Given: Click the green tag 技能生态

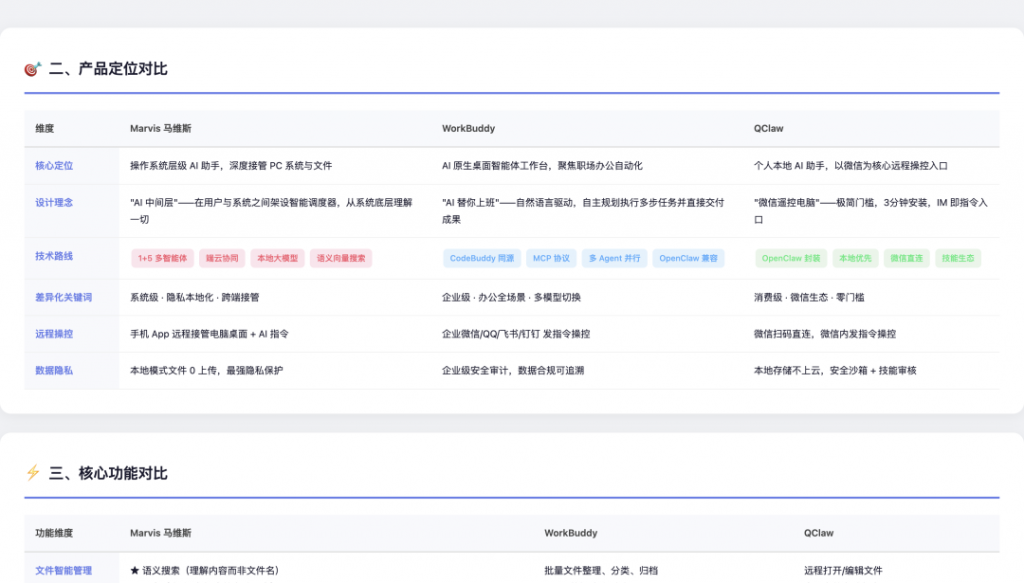Looking at the screenshot, I should point(958,259).
